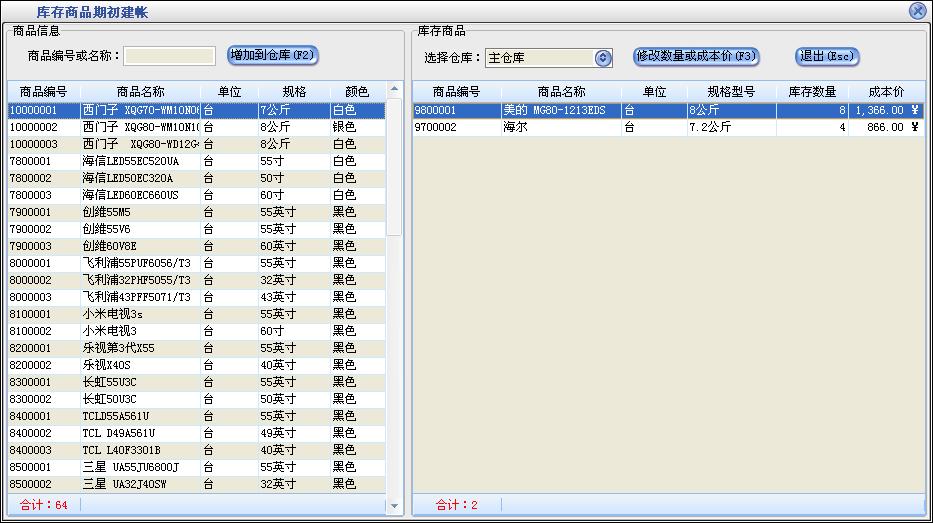Viewport: 933px width, 523px height.
Task: Sort left table by 颜色 column header
Action: (x=356, y=92)
